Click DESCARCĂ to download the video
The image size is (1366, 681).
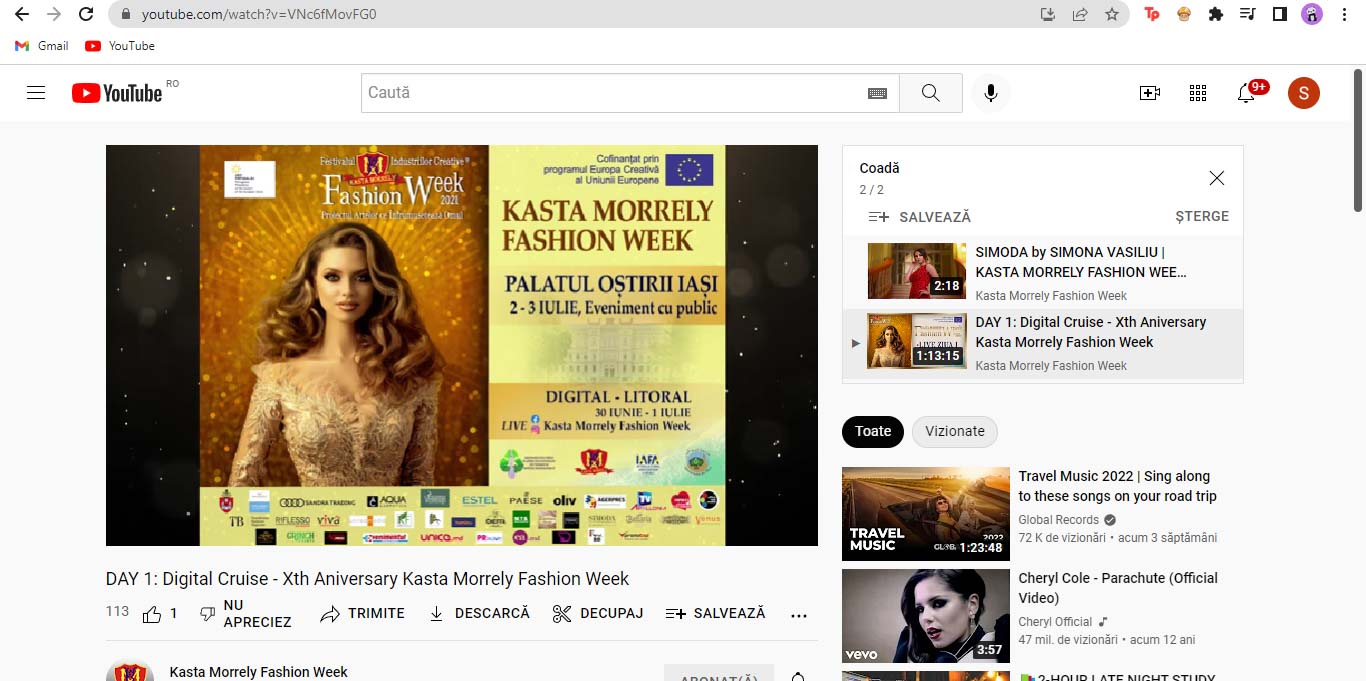click(x=479, y=614)
